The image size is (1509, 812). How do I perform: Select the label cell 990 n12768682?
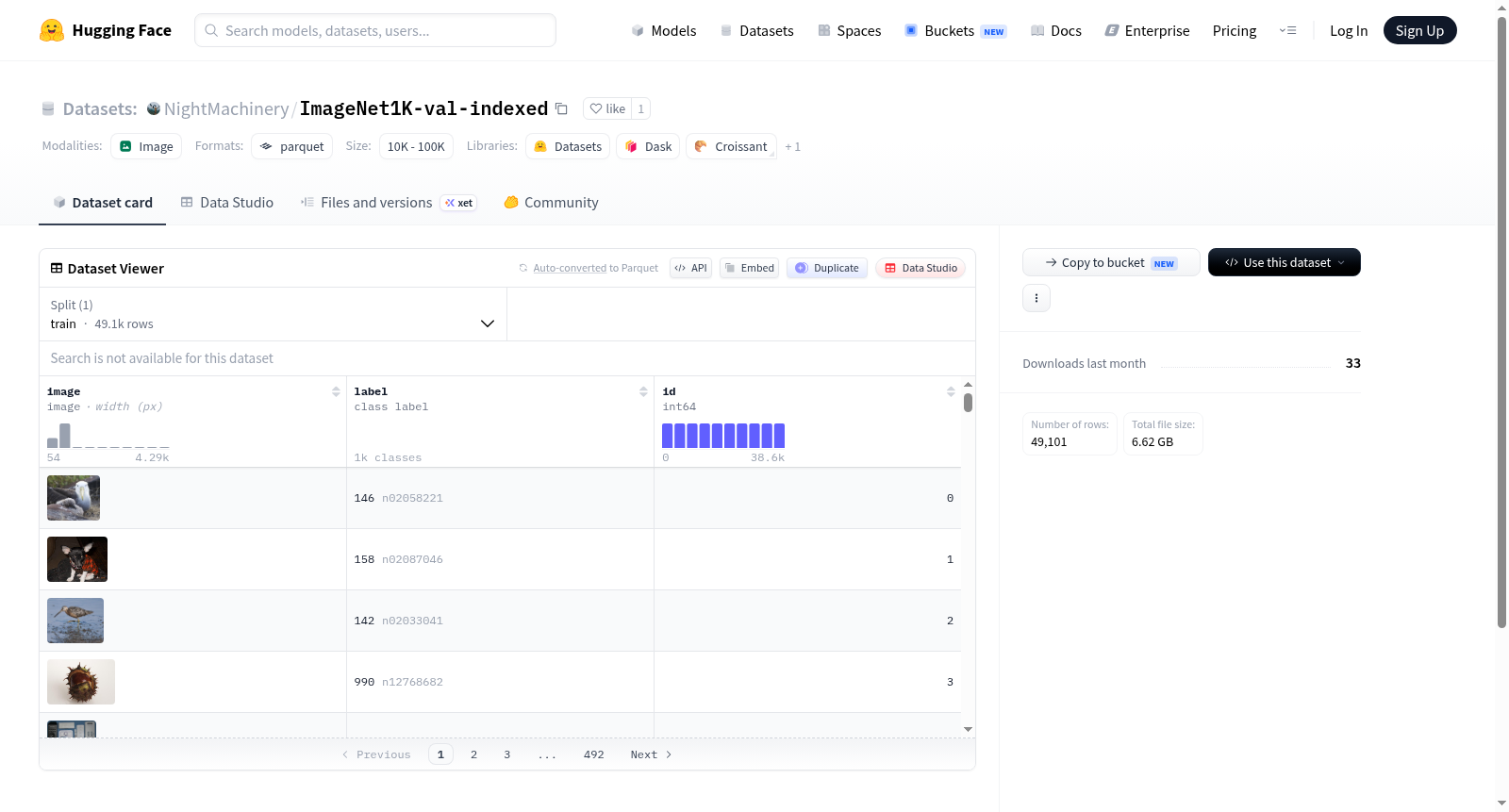(x=500, y=682)
